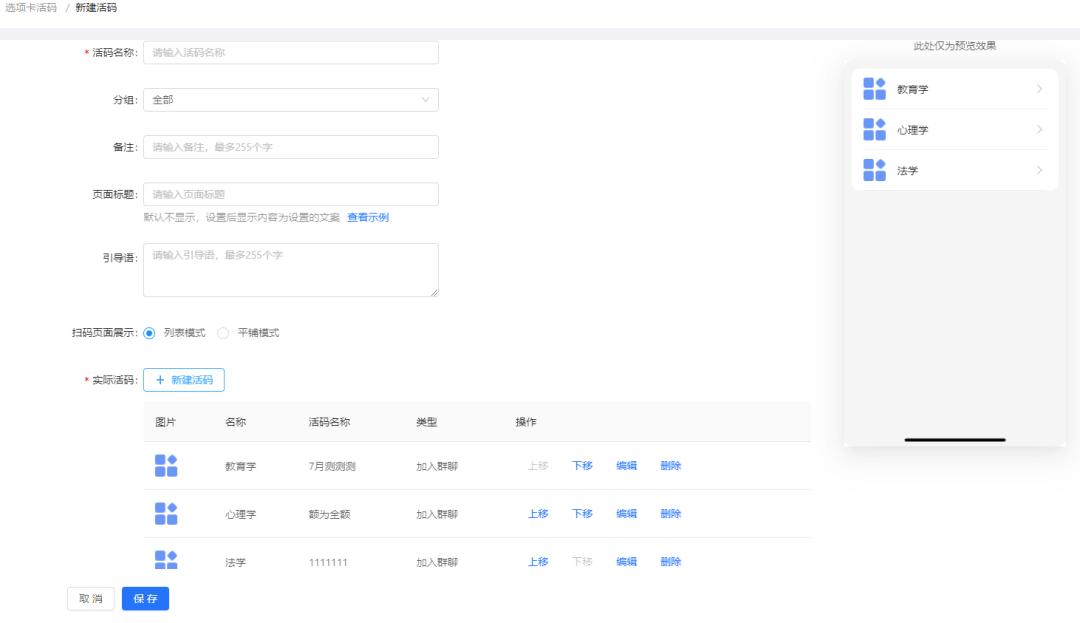Click the 教育学 grid icon in the table
The width and height of the screenshot is (1080, 623).
point(168,465)
